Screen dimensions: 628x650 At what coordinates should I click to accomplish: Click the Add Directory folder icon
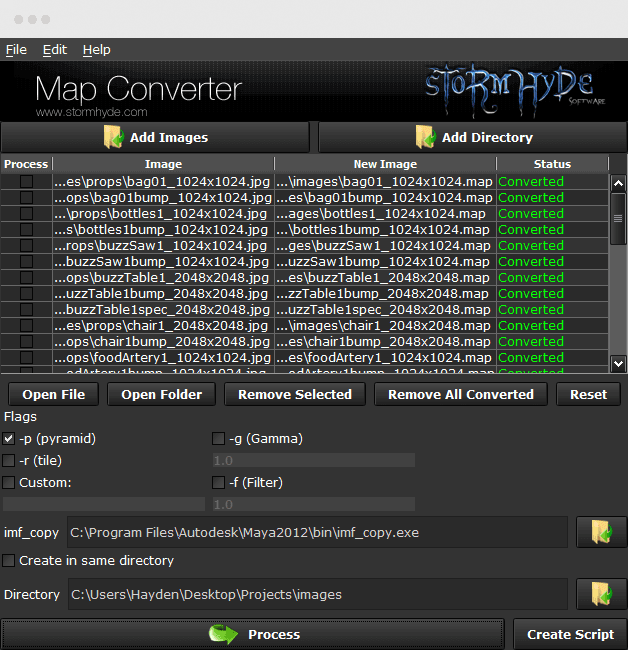point(426,137)
